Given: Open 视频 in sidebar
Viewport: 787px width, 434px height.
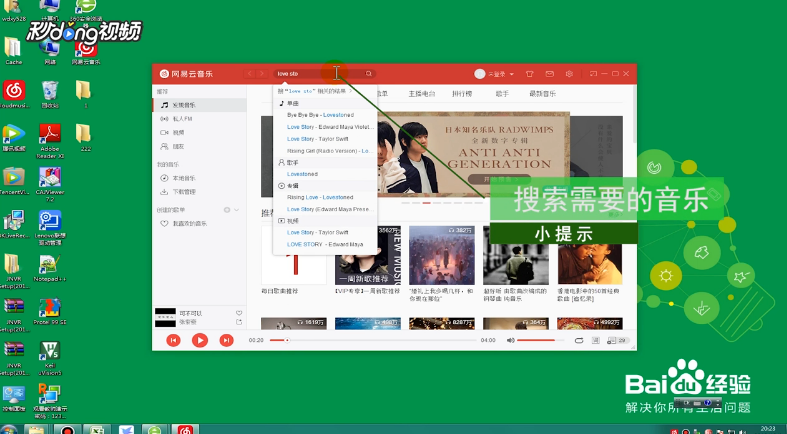Looking at the screenshot, I should pyautogui.click(x=200, y=132).
